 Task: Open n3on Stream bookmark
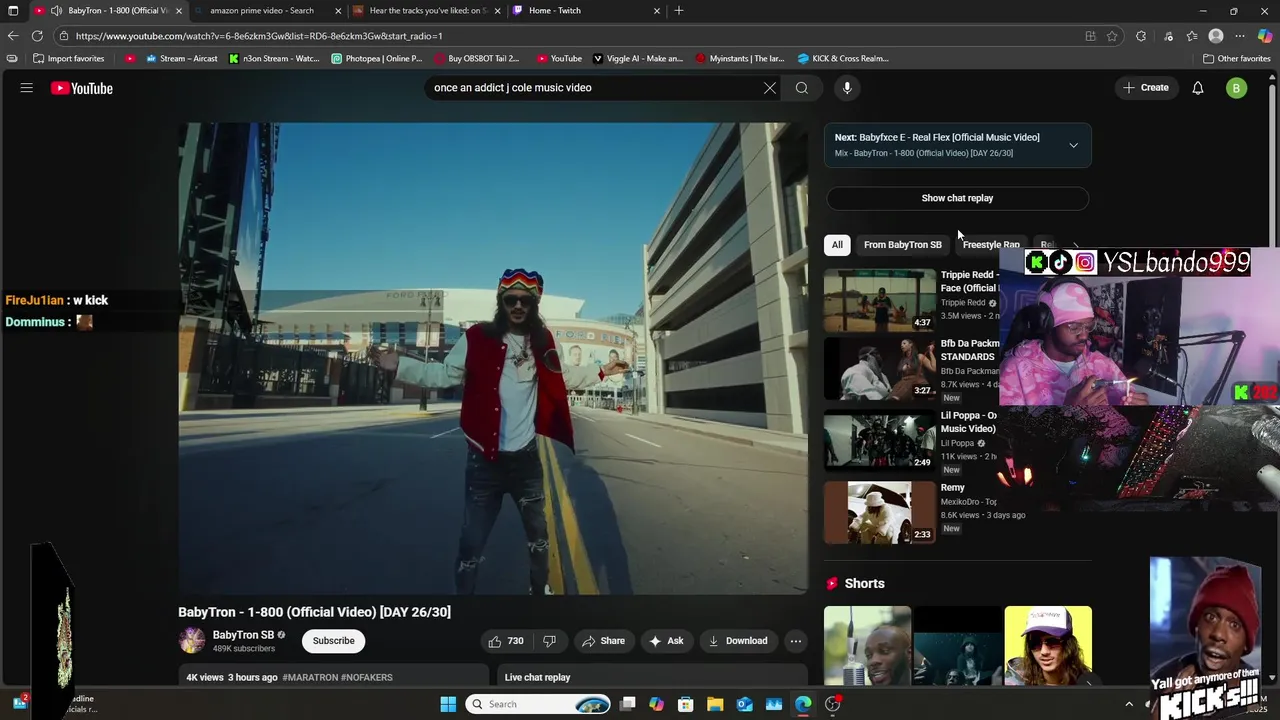274,59
